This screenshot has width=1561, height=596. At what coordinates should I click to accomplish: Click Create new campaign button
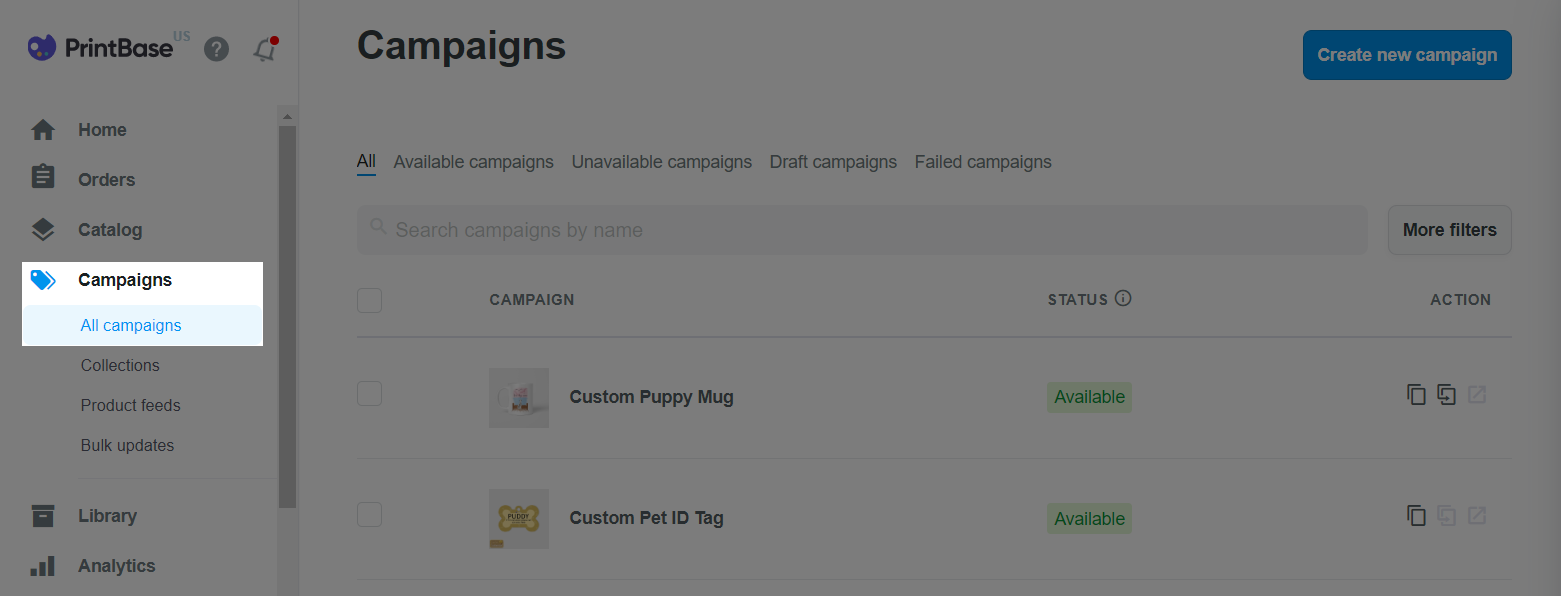pos(1406,55)
